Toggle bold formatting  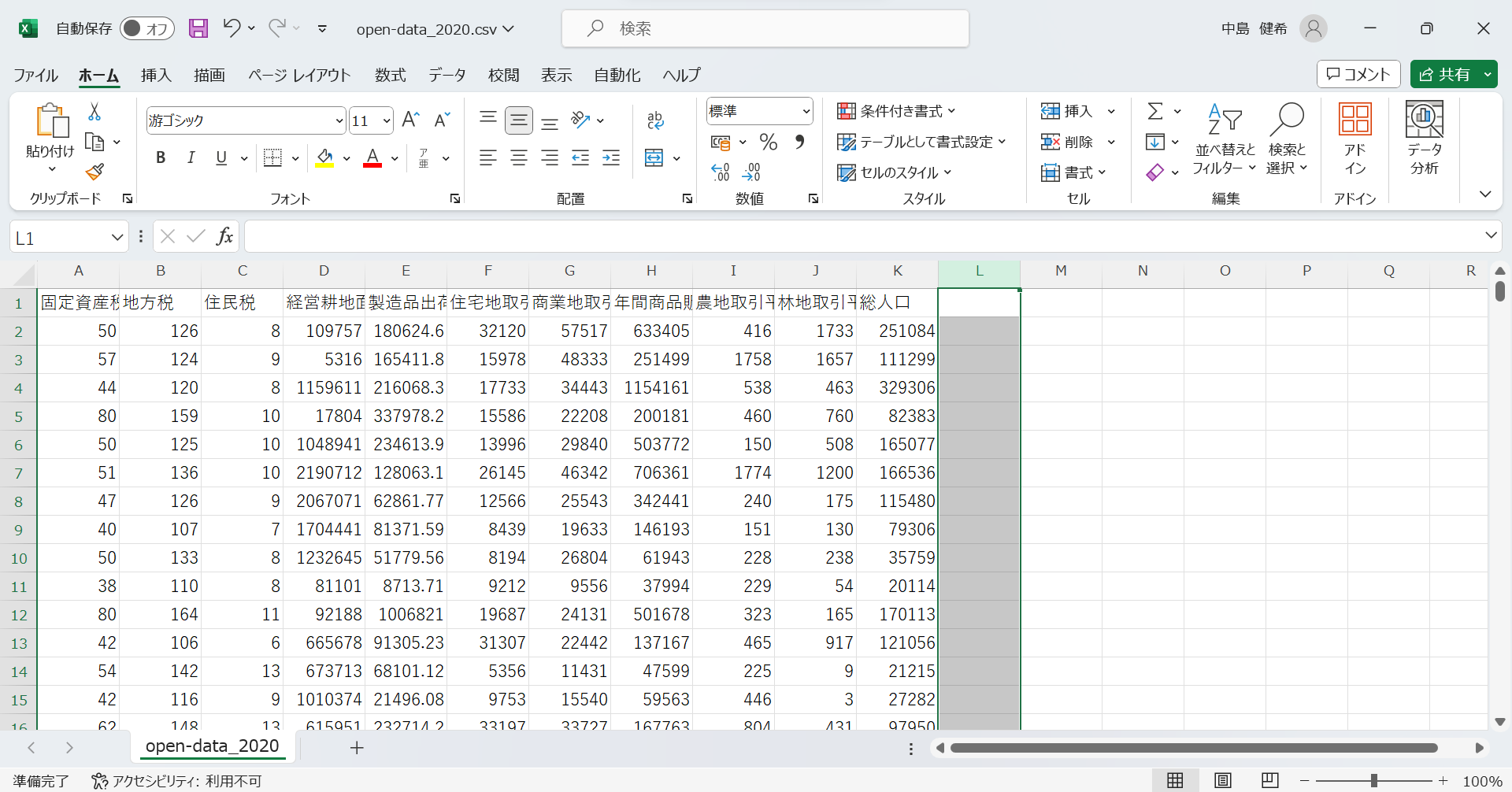click(161, 157)
